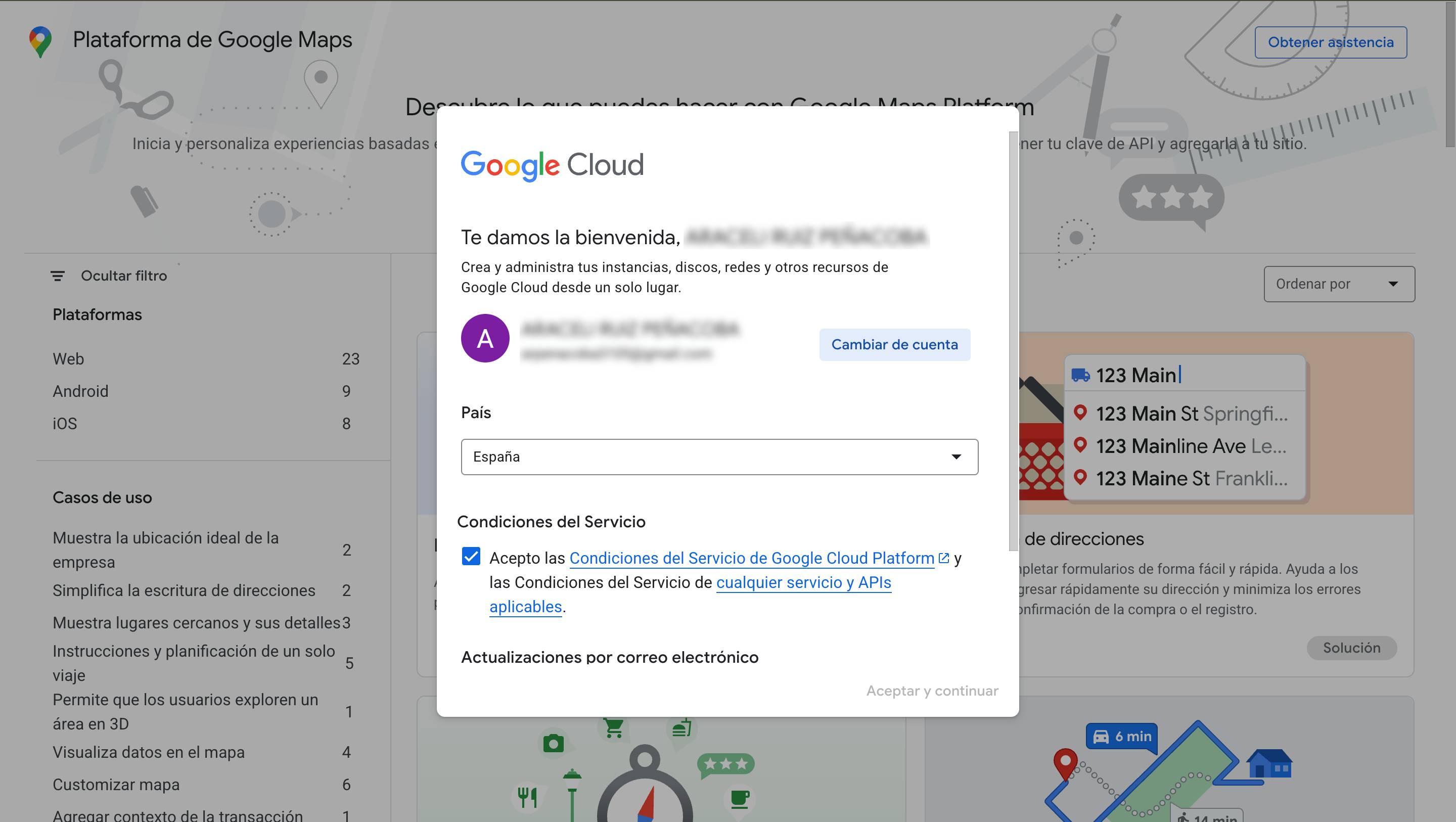This screenshot has height=822, width=1456.
Task: Open Condiciones del Servicio de Google Cloud Platform link
Action: [x=752, y=558]
